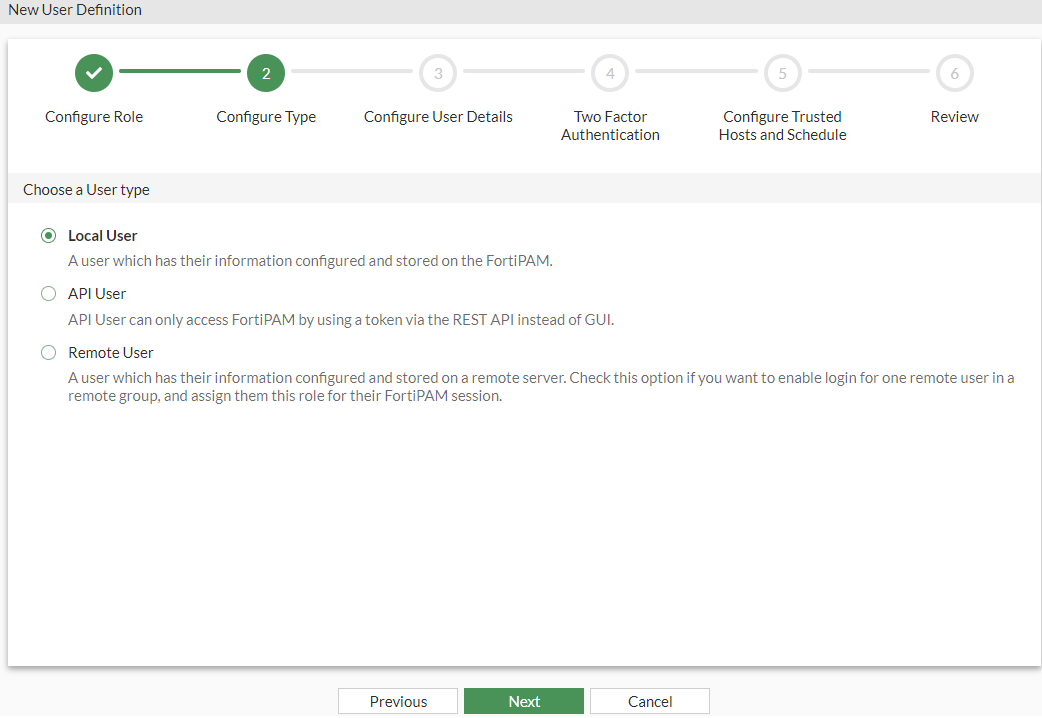Cancel the New User Definition wizard
This screenshot has width=1042, height=718.
coord(649,701)
